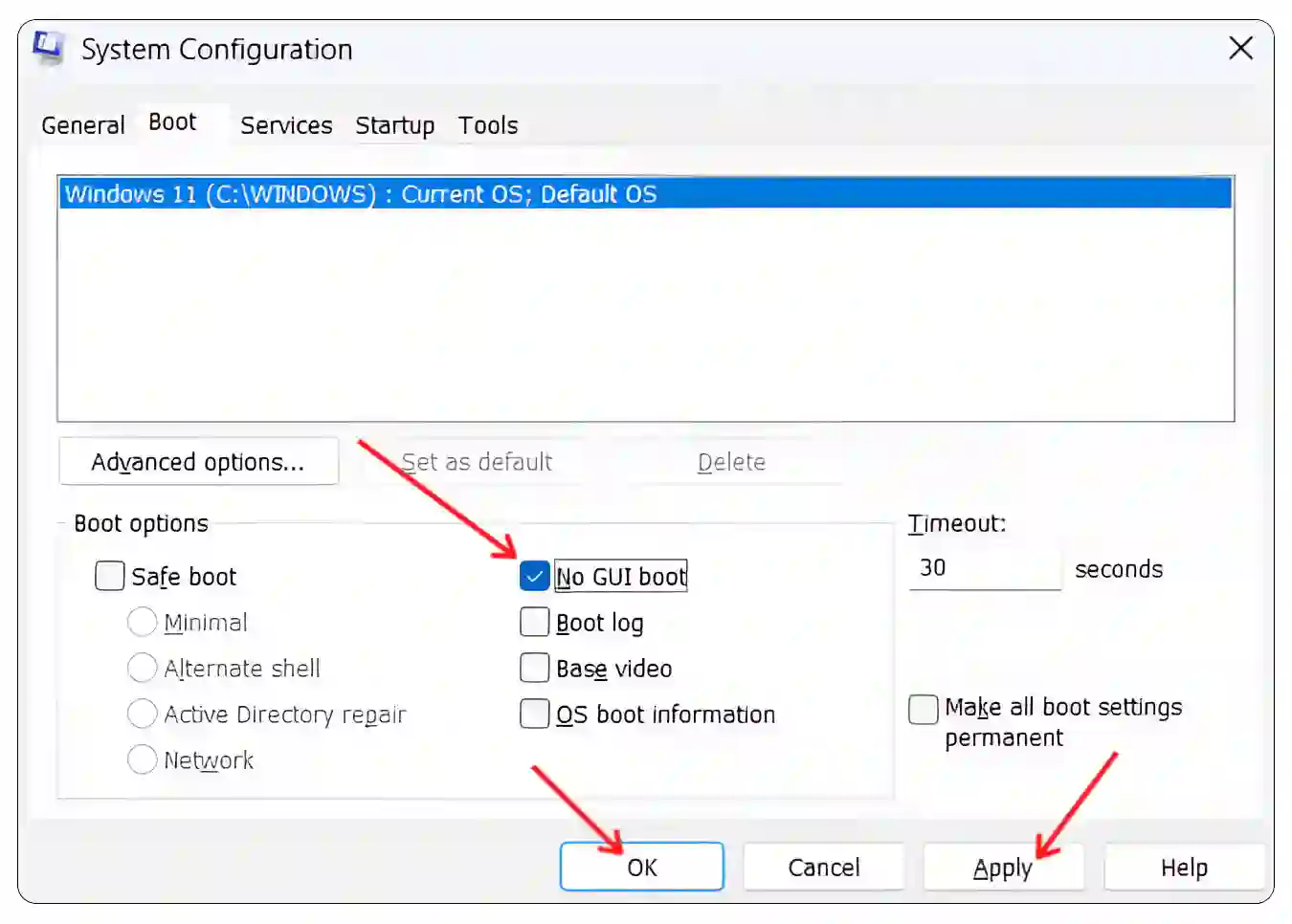Check OS boot information
The width and height of the screenshot is (1292, 924).
pos(534,714)
